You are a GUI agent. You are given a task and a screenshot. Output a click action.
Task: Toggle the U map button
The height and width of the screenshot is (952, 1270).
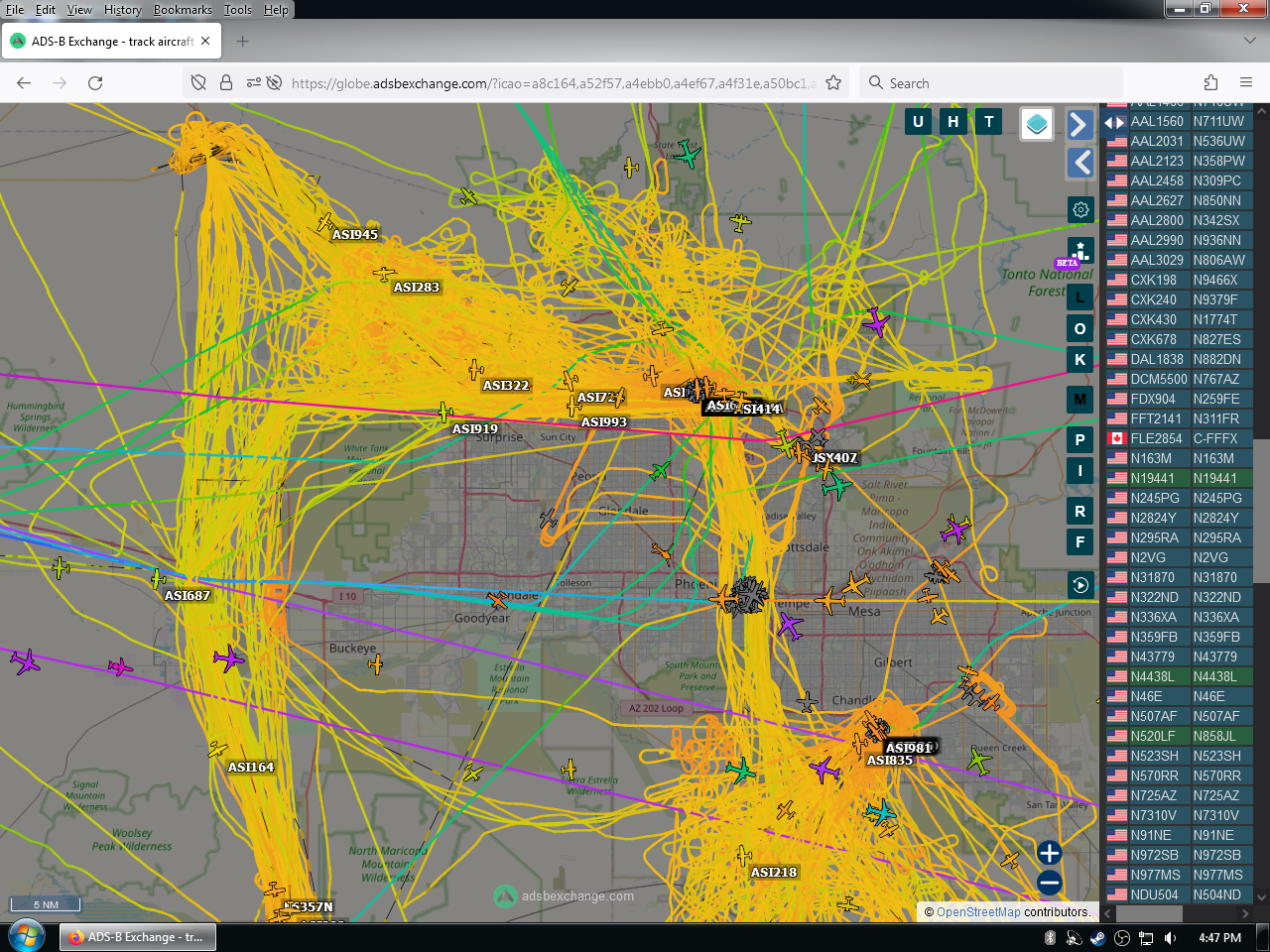(x=918, y=122)
